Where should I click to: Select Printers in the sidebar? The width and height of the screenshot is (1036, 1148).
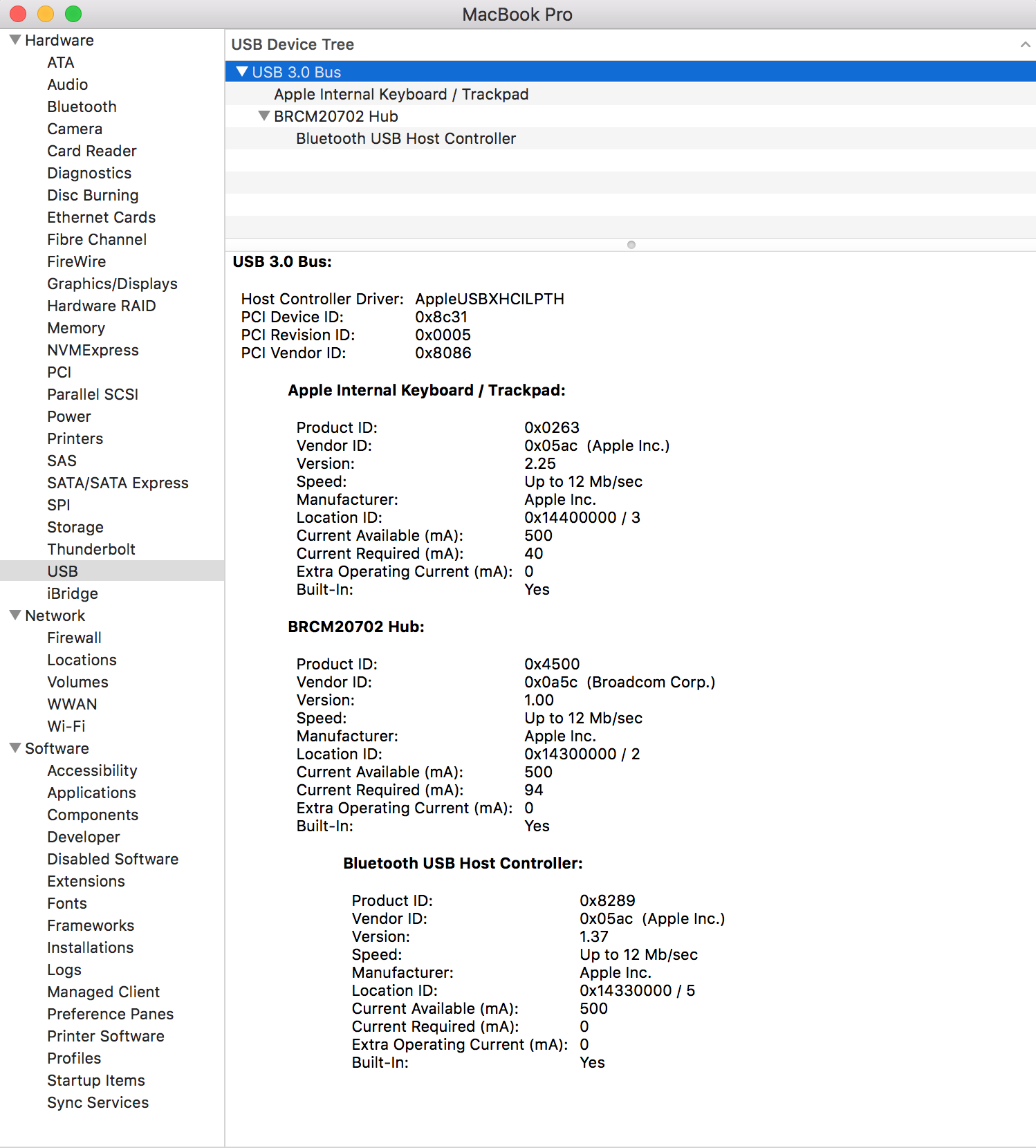click(x=75, y=438)
